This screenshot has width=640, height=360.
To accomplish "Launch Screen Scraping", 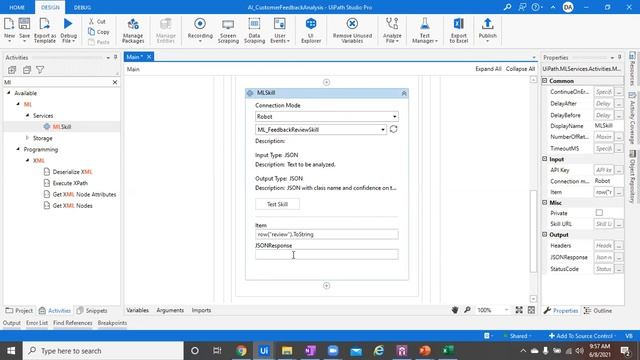I will click(x=228, y=30).
